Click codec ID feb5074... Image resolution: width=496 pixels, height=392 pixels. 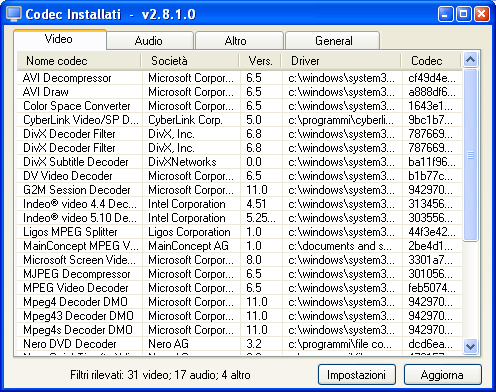click(x=432, y=288)
